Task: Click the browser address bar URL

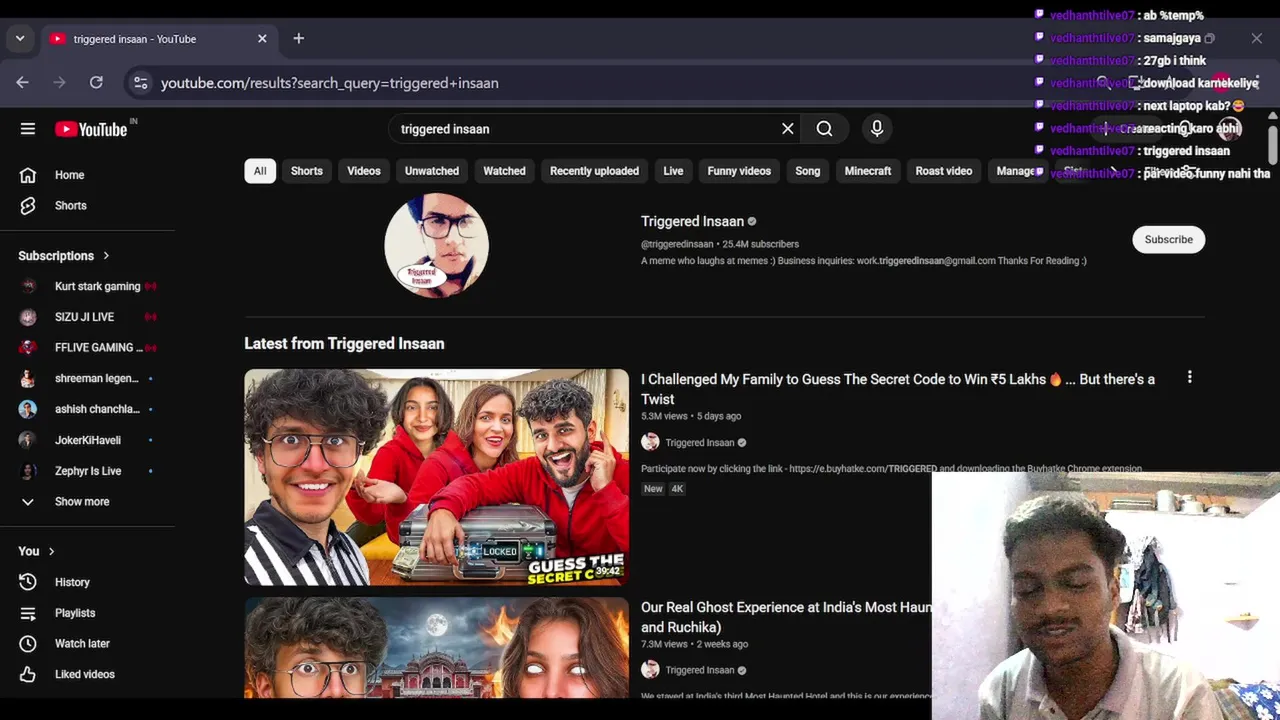Action: point(330,83)
